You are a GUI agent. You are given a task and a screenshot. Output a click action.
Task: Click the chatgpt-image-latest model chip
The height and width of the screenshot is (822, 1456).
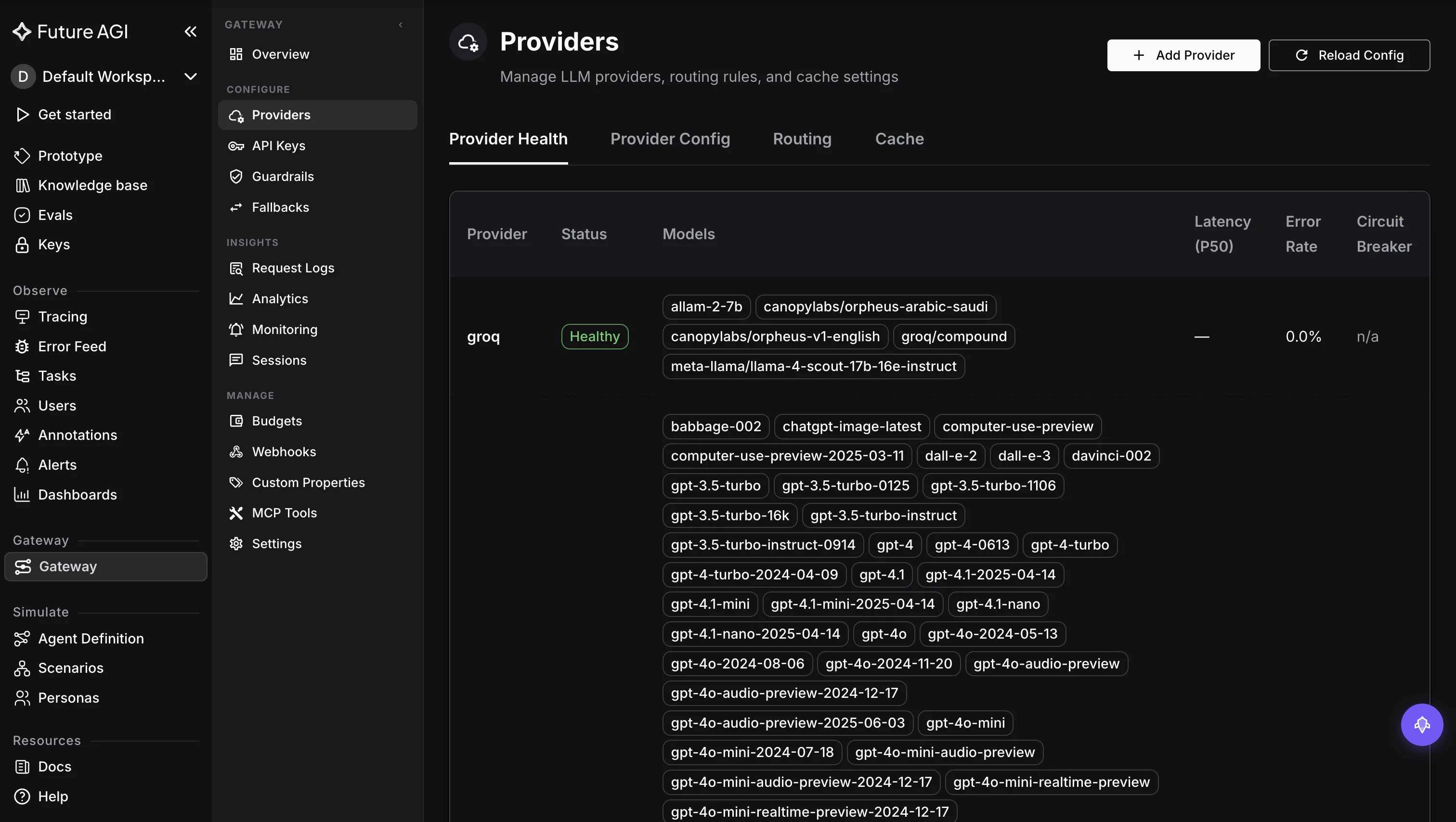pyautogui.click(x=851, y=426)
